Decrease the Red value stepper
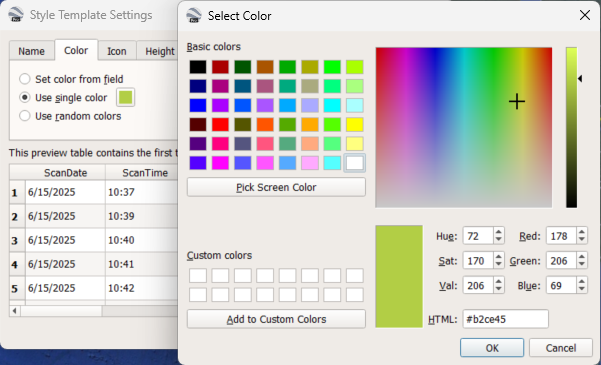The height and width of the screenshot is (365, 601). pyautogui.click(x=582, y=239)
